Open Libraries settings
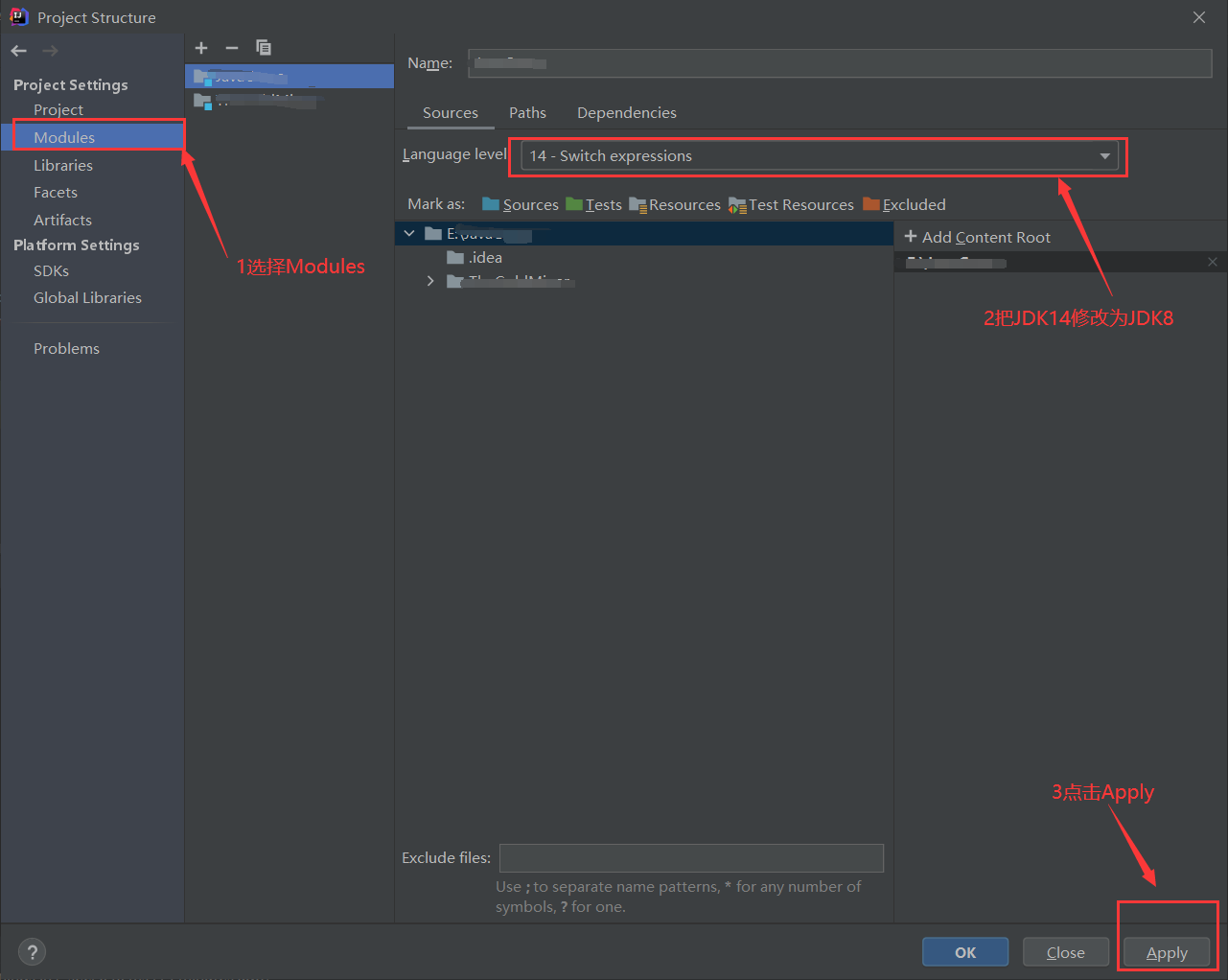This screenshot has height=980, width=1228. pos(63,165)
